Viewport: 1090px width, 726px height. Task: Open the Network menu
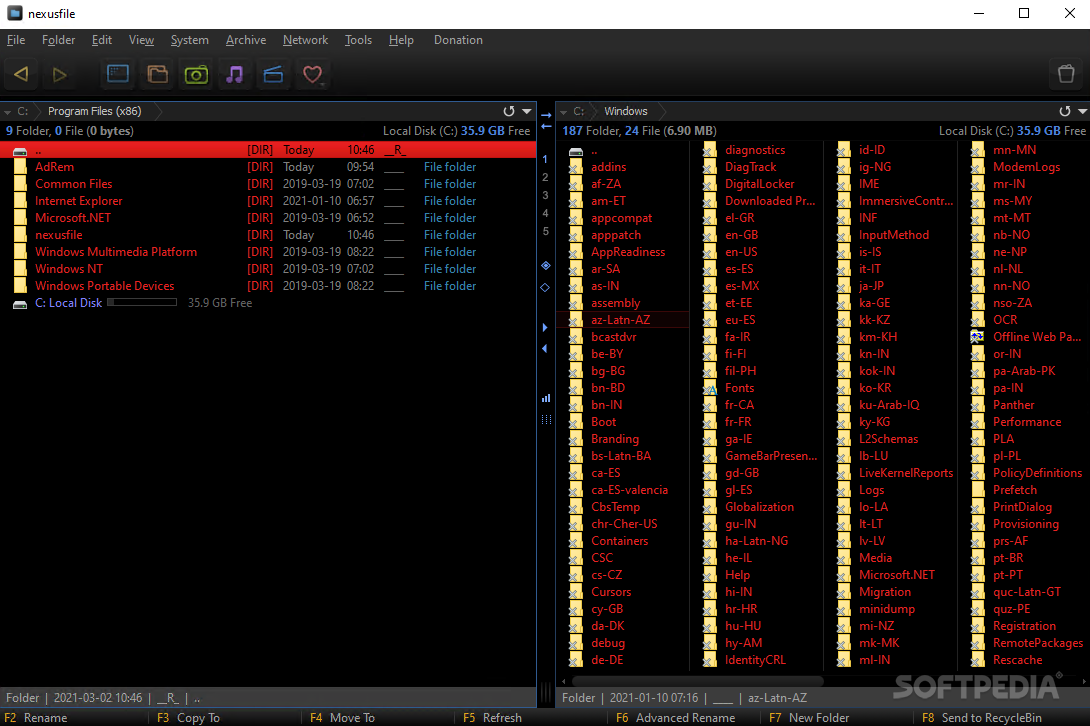click(305, 40)
